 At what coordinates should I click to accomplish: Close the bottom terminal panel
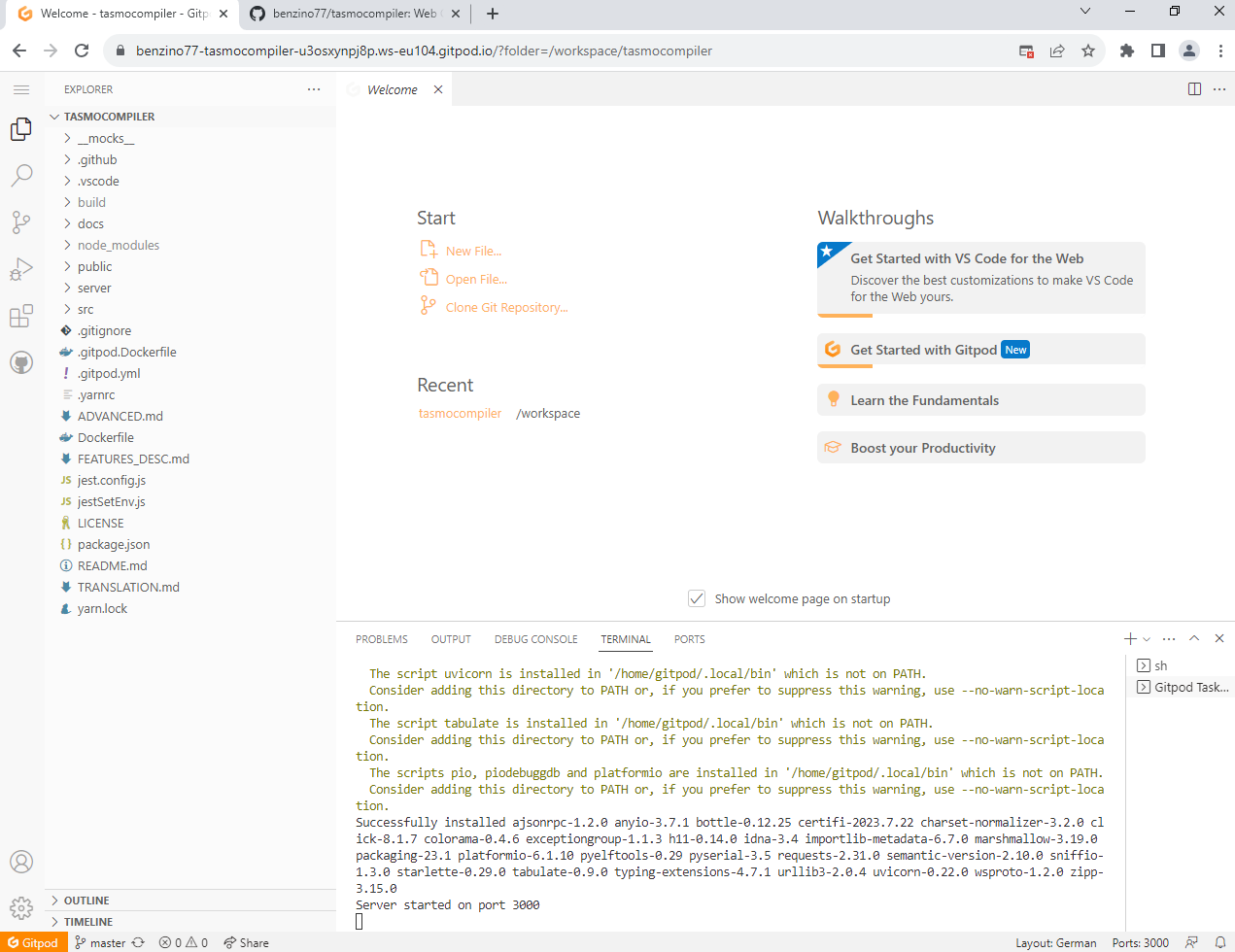(1219, 639)
